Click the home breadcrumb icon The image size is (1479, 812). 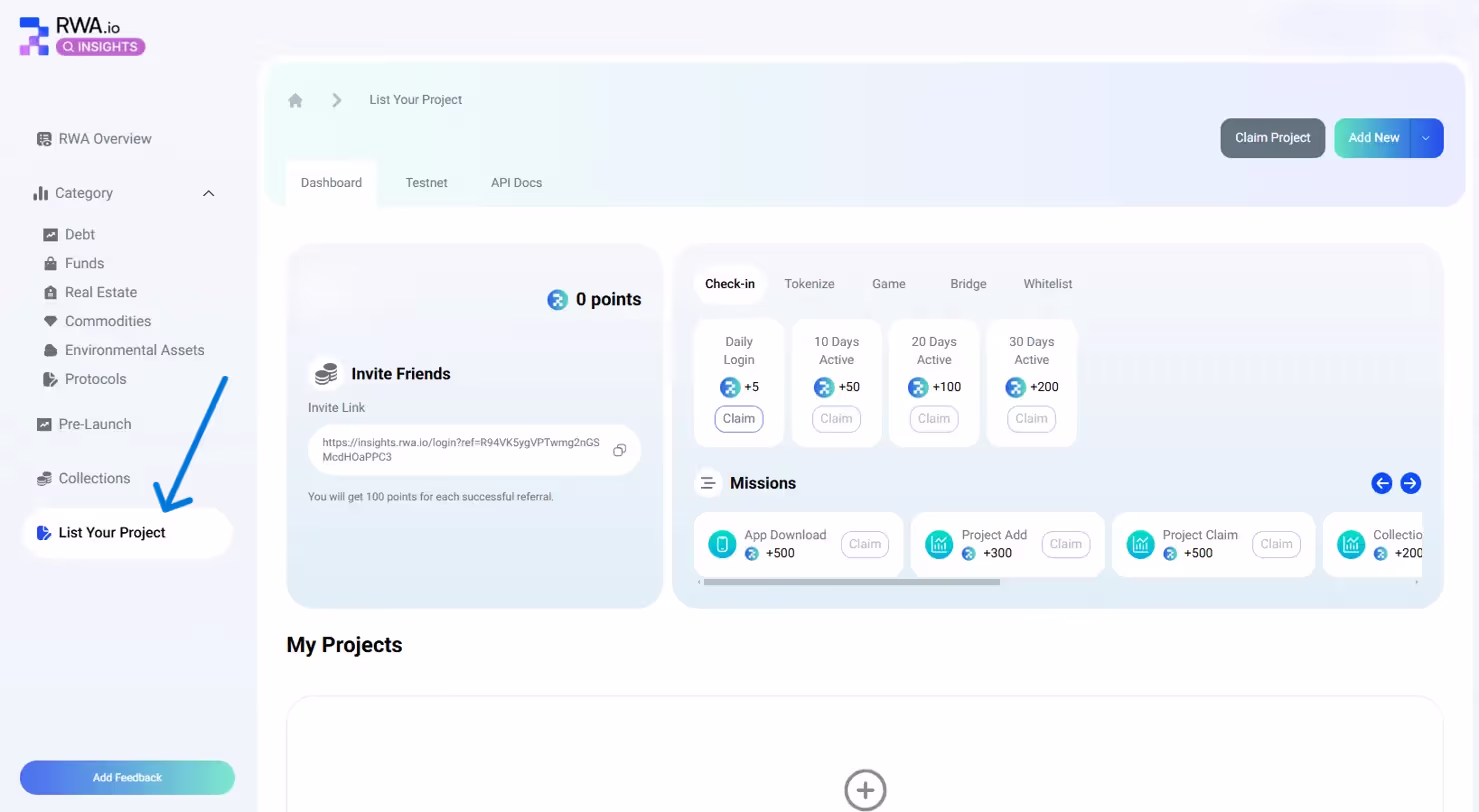(295, 100)
